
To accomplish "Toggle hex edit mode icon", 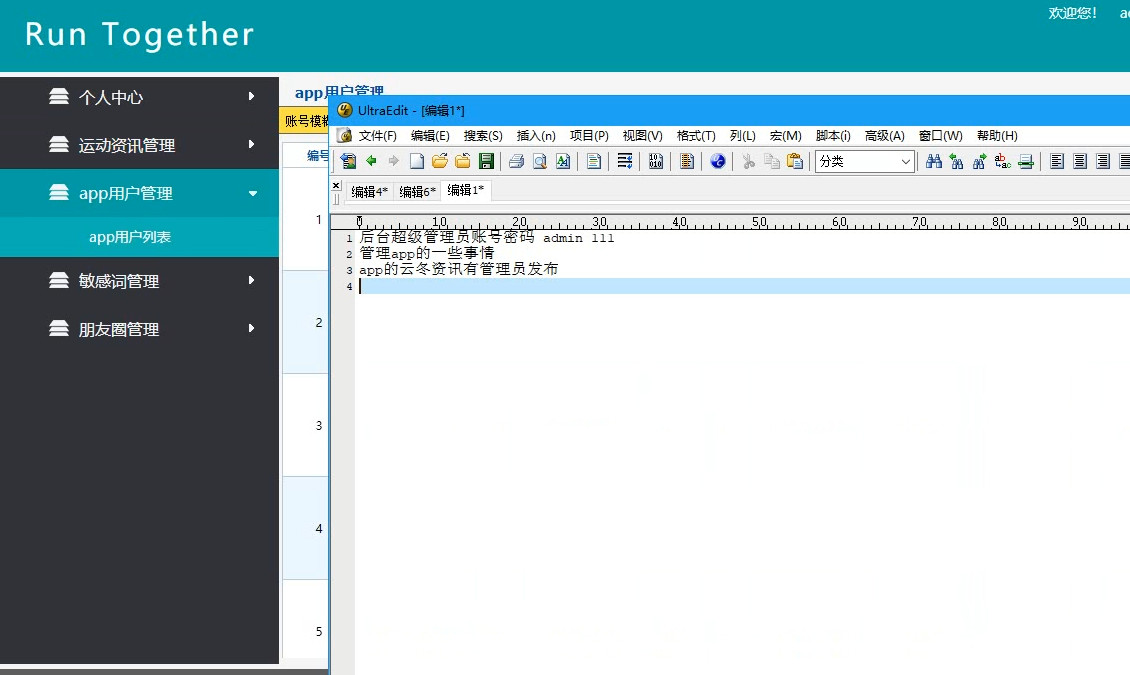I will click(x=656, y=161).
